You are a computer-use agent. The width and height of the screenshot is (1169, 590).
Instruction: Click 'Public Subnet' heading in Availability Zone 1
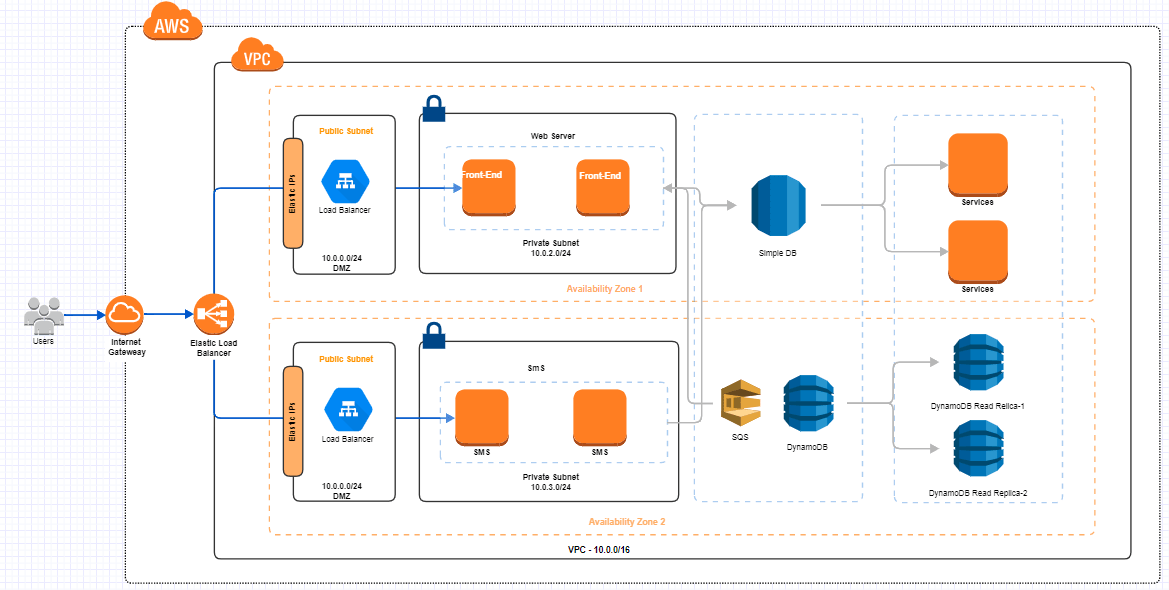pos(346,131)
